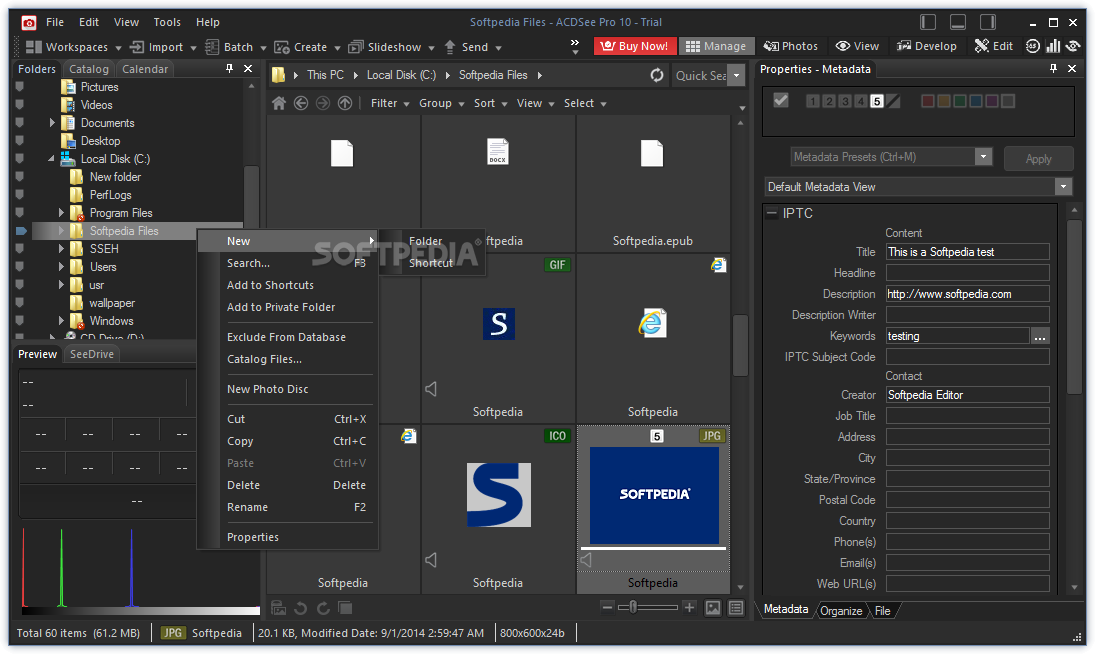1095x654 pixels.
Task: Expand the Windows folder node
Action: (x=61, y=321)
